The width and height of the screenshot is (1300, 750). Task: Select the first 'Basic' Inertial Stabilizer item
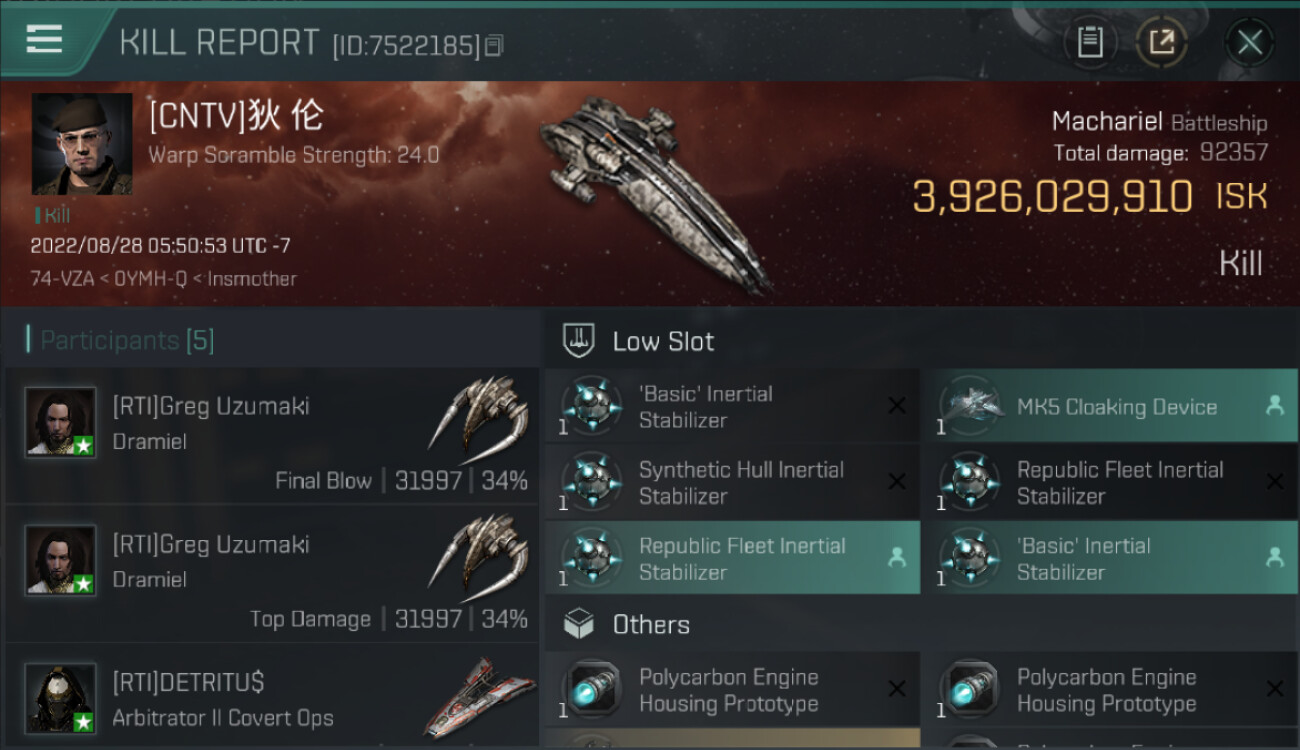click(x=730, y=407)
